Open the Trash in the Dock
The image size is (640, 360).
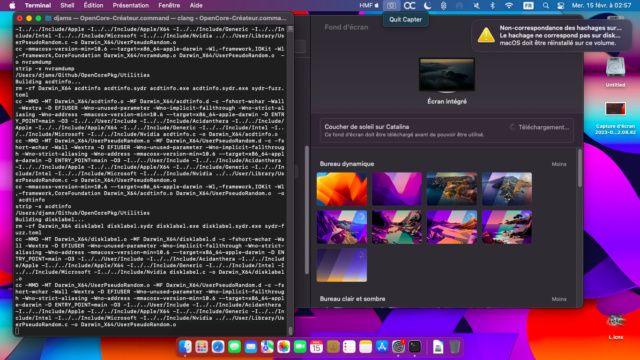[x=454, y=347]
